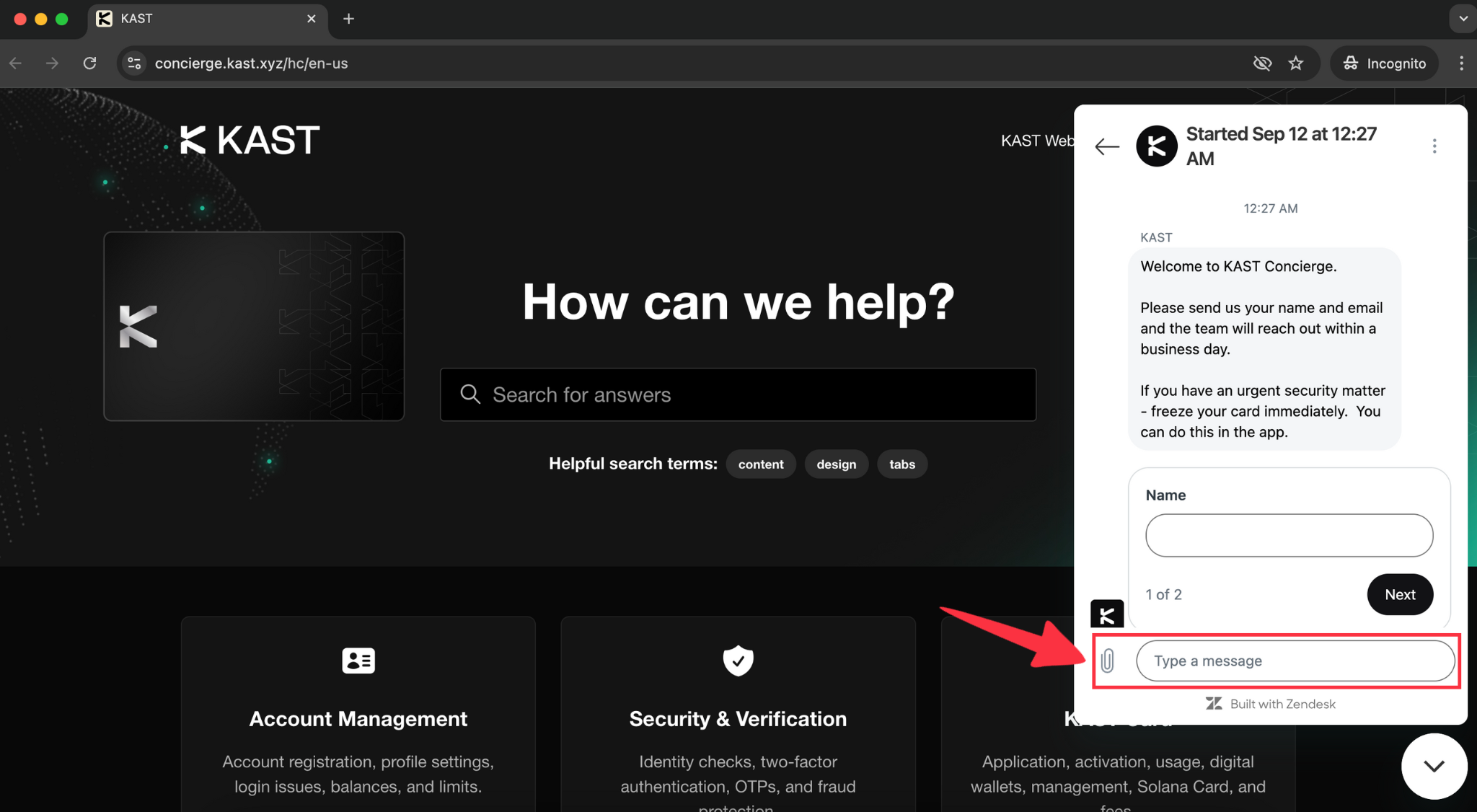Screen dimensions: 1477x812
Task: Open the chat's three-dot options menu
Action: pyautogui.click(x=1434, y=146)
